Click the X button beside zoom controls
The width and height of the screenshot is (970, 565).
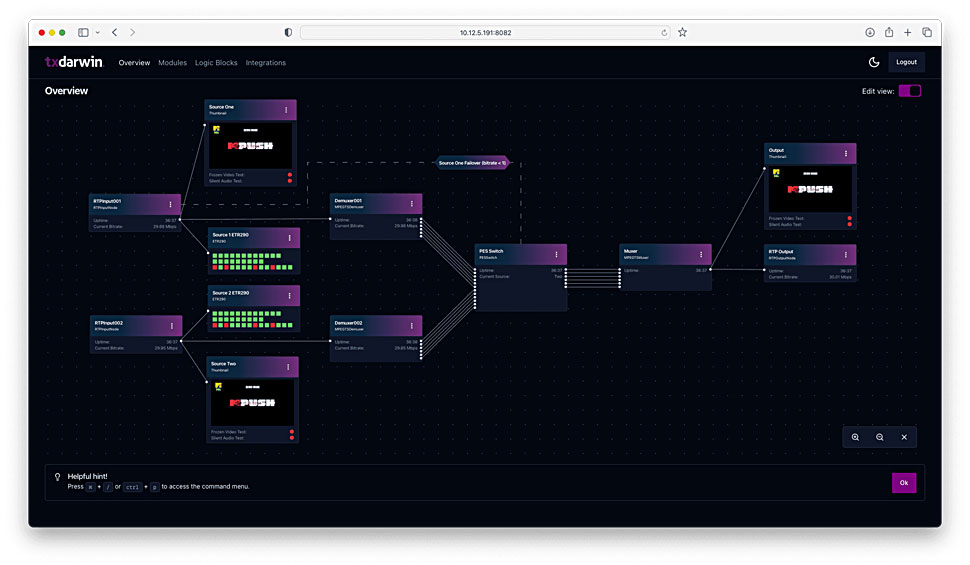904,437
